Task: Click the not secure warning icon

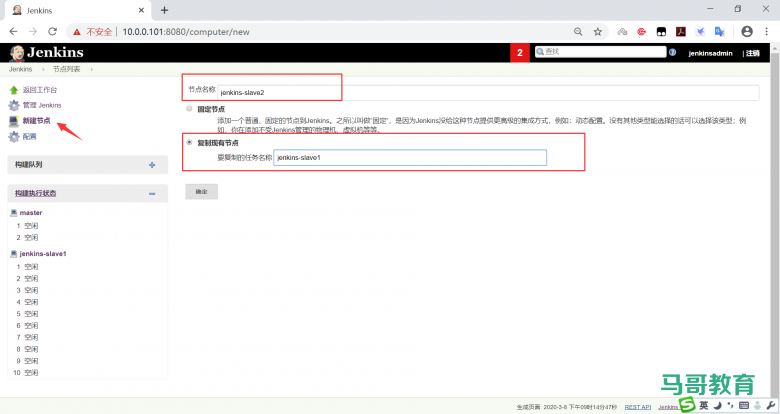Action: [x=77, y=32]
